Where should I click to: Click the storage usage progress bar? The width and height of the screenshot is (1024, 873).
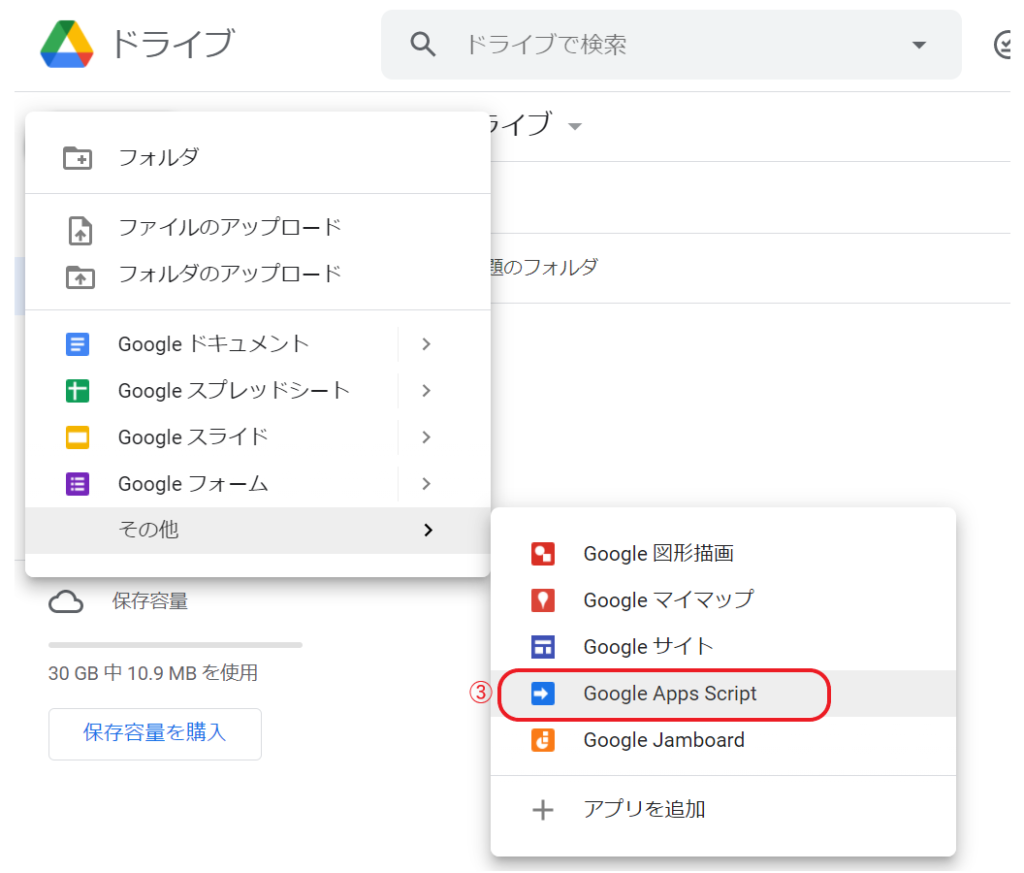(175, 645)
